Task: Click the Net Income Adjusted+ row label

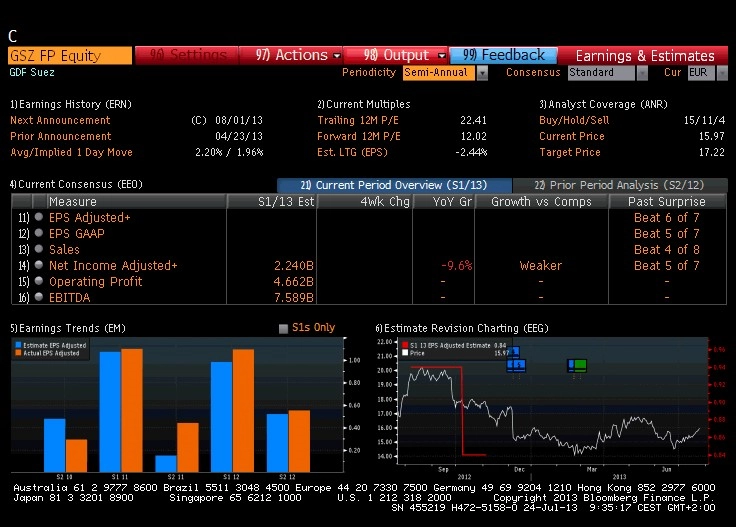Action: click(113, 266)
